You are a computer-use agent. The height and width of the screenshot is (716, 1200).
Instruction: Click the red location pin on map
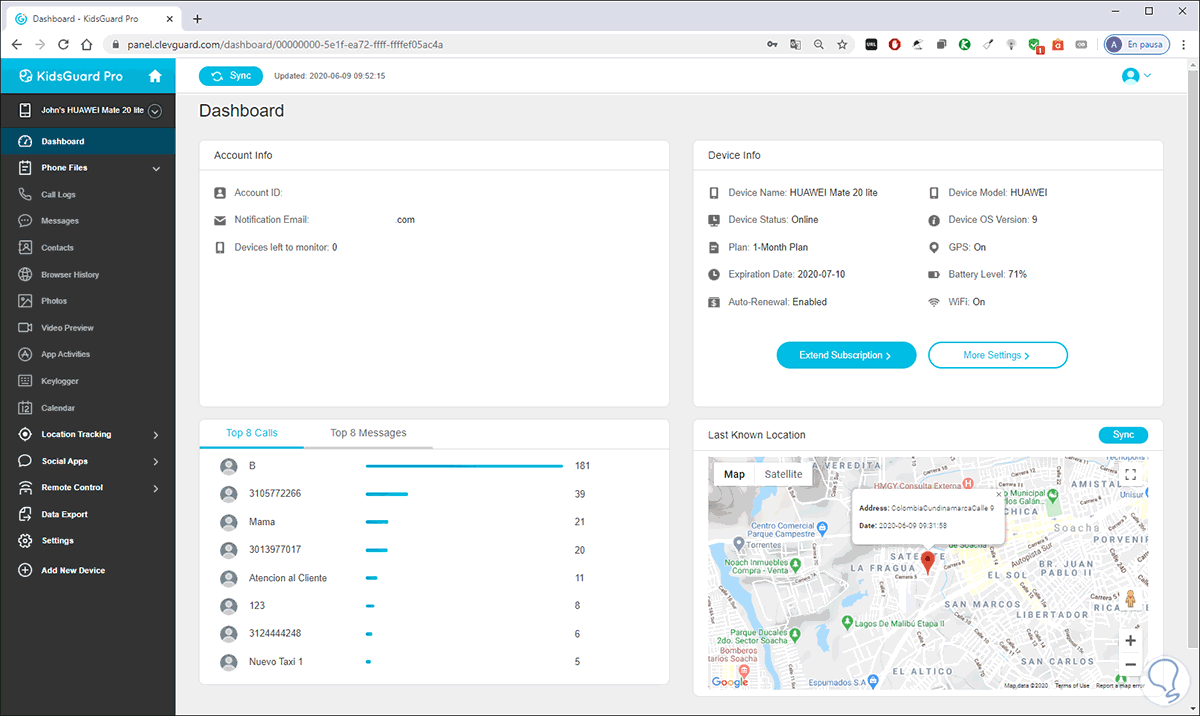pos(927,561)
